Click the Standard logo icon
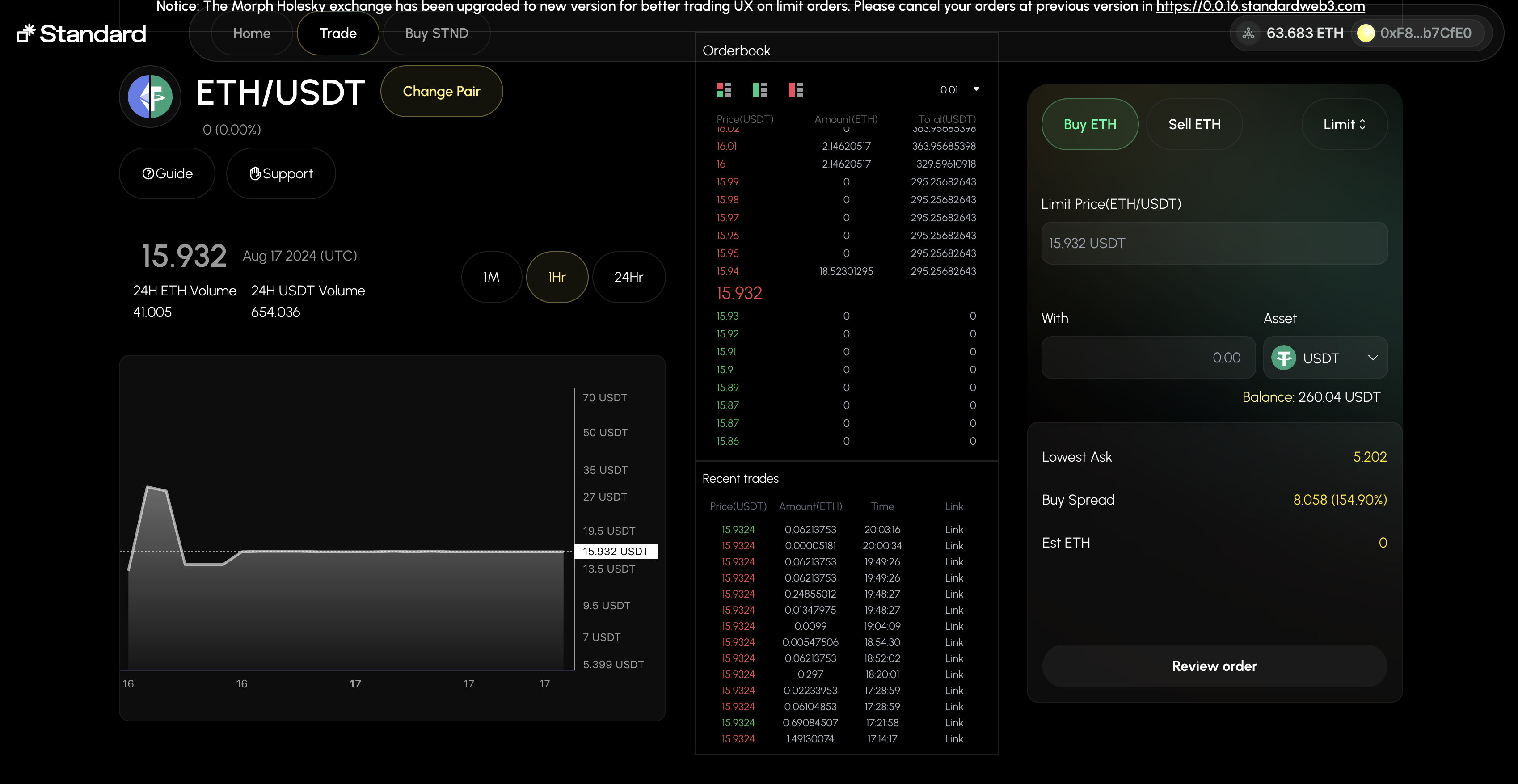 [26, 33]
